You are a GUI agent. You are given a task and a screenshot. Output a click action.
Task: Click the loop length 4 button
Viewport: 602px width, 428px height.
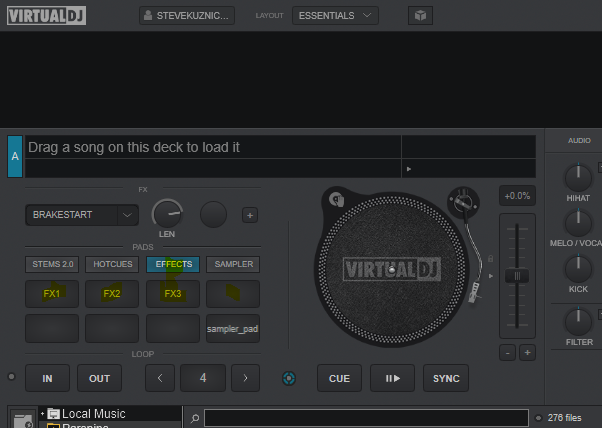203,378
